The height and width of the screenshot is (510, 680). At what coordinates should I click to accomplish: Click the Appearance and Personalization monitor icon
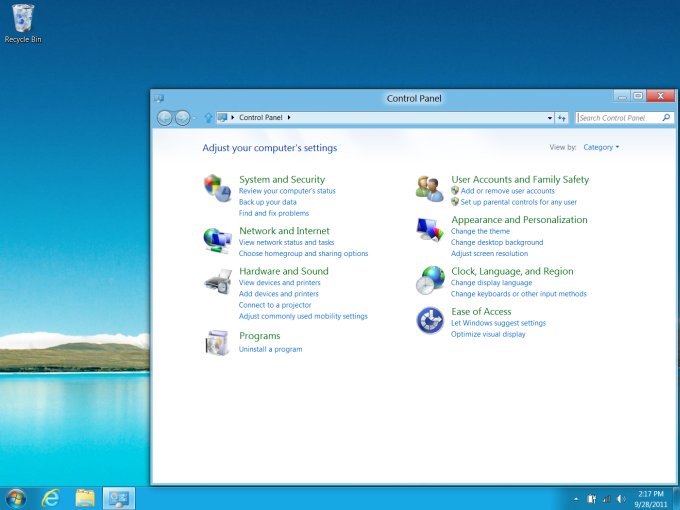430,230
